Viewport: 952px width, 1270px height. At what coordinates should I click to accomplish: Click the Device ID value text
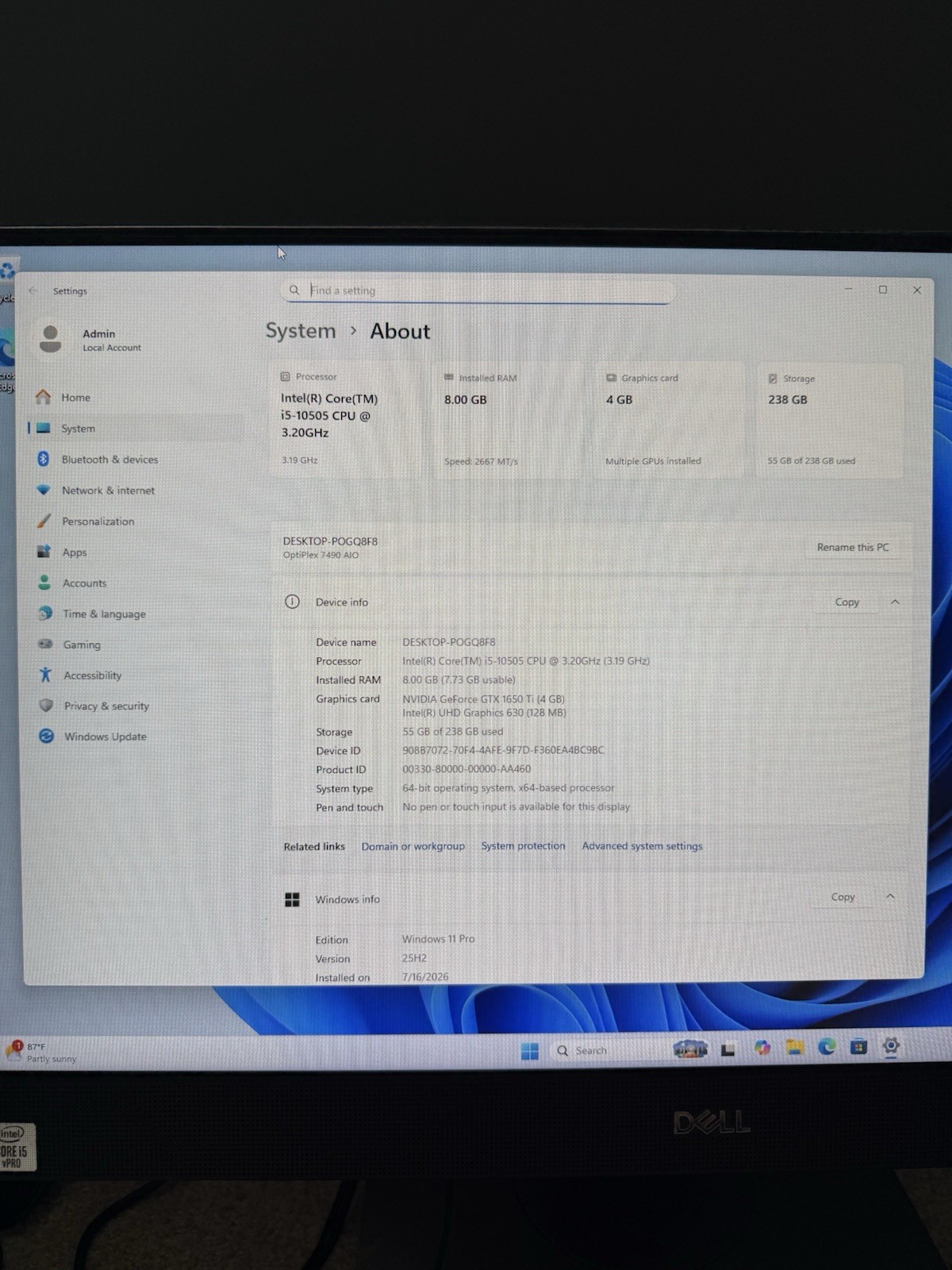[503, 750]
